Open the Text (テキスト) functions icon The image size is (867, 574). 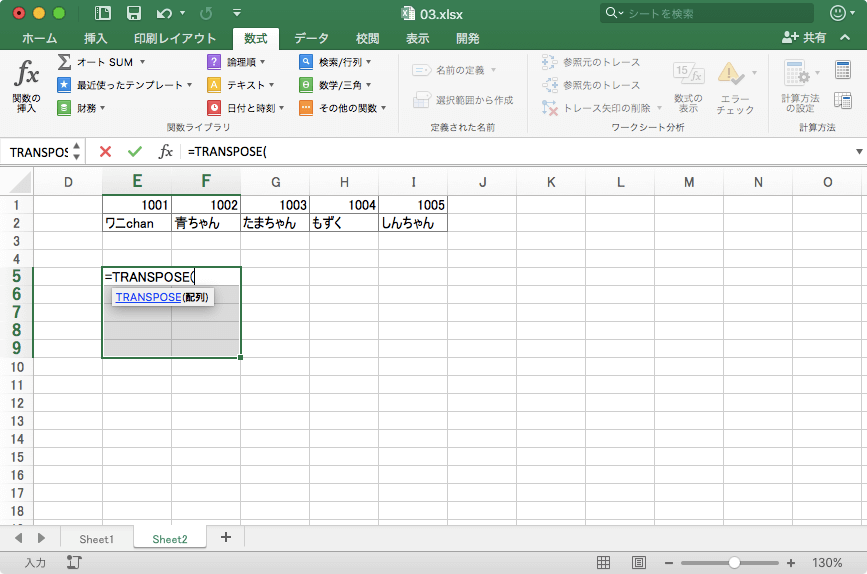click(x=214, y=85)
